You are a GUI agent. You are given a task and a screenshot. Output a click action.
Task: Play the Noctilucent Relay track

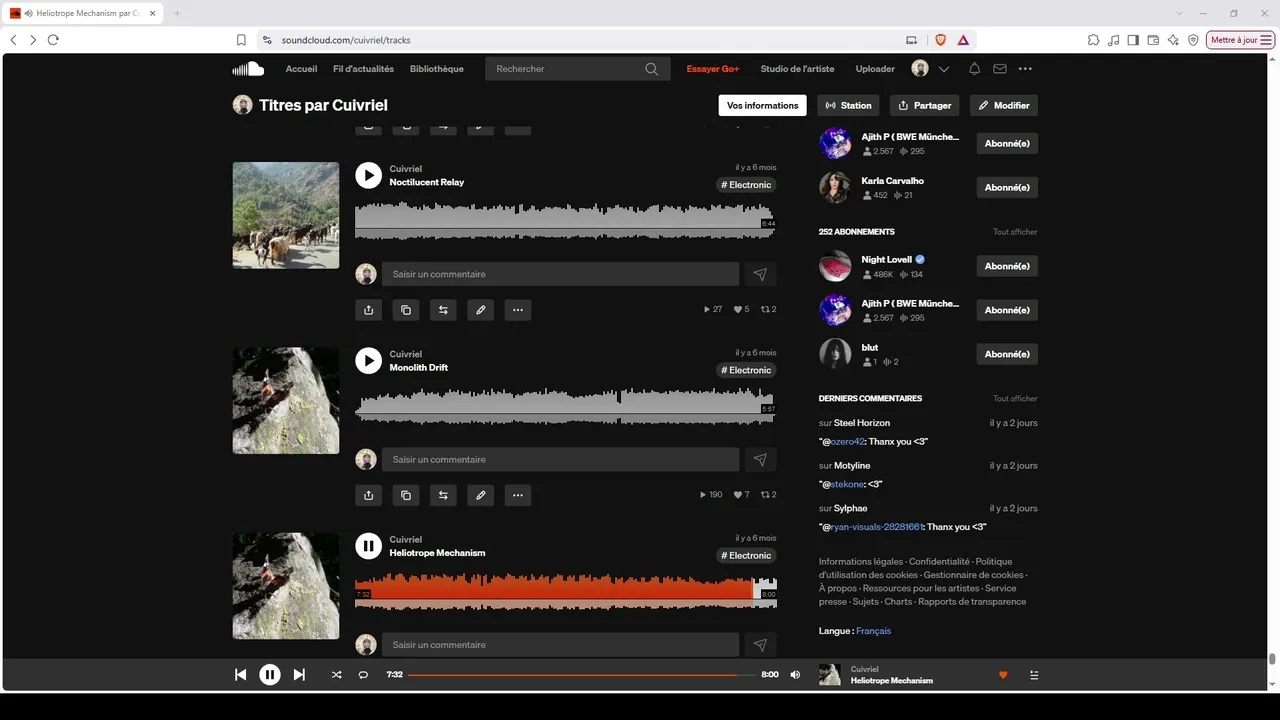pos(368,175)
